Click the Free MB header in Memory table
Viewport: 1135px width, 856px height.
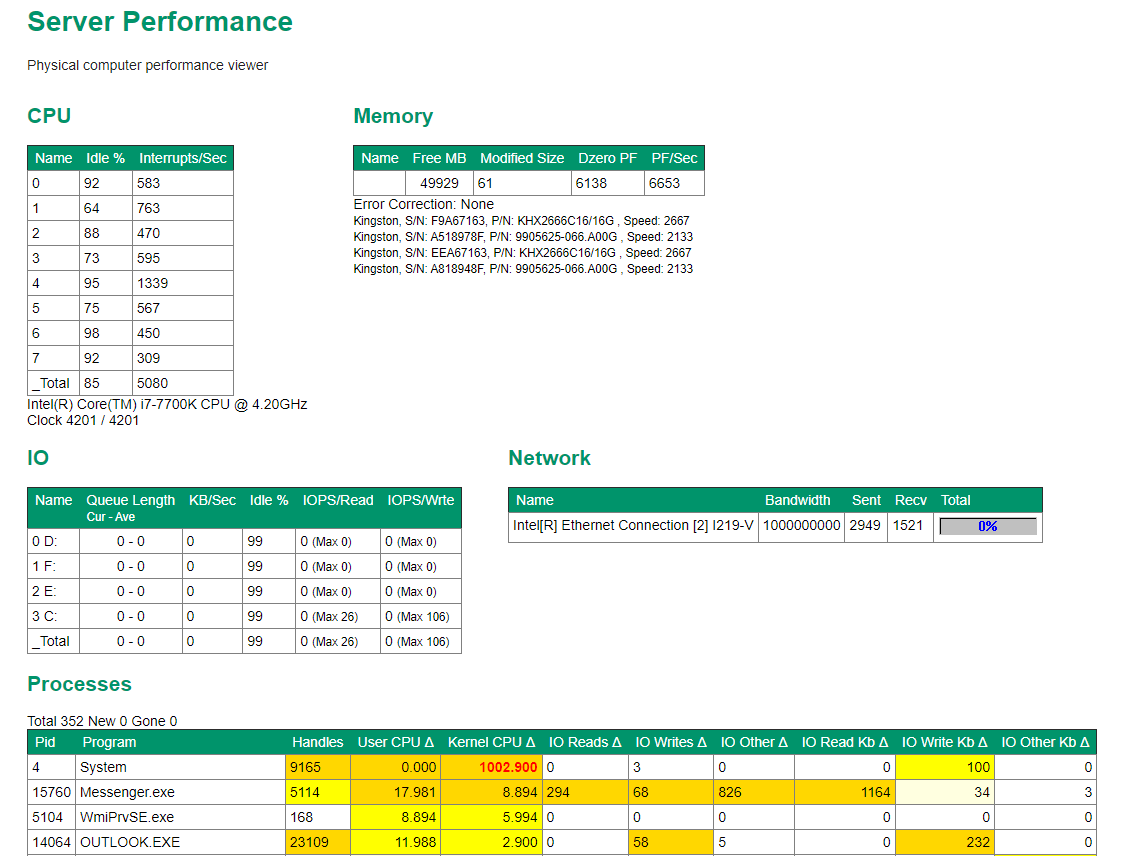coord(439,158)
